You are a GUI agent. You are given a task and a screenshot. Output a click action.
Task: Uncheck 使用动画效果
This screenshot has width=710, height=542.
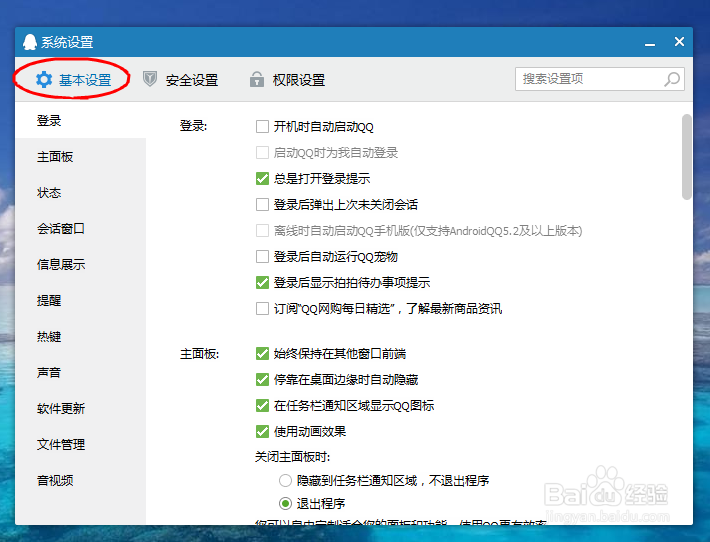(x=262, y=432)
